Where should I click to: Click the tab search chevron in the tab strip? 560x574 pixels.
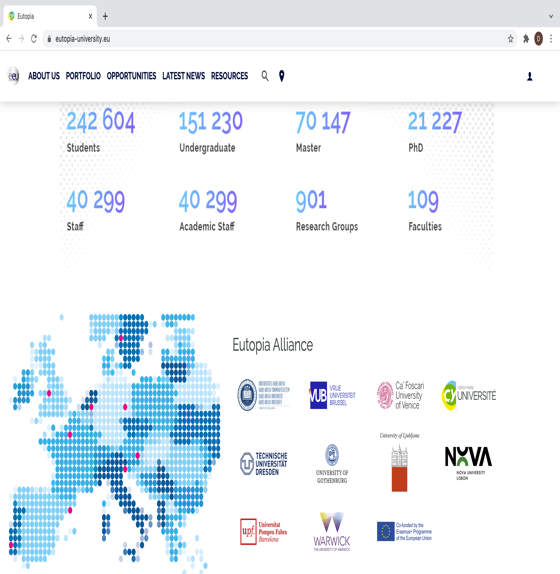550,16
